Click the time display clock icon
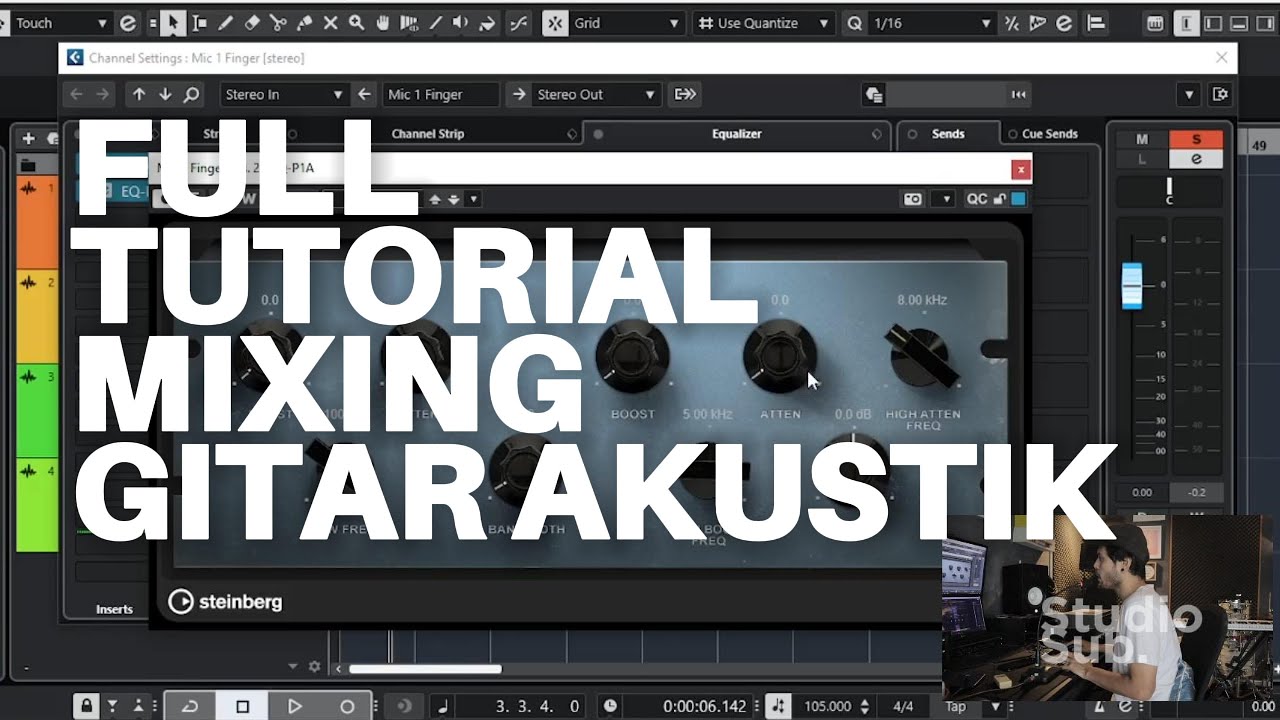Screen dimensions: 1280x720 click(x=610, y=706)
